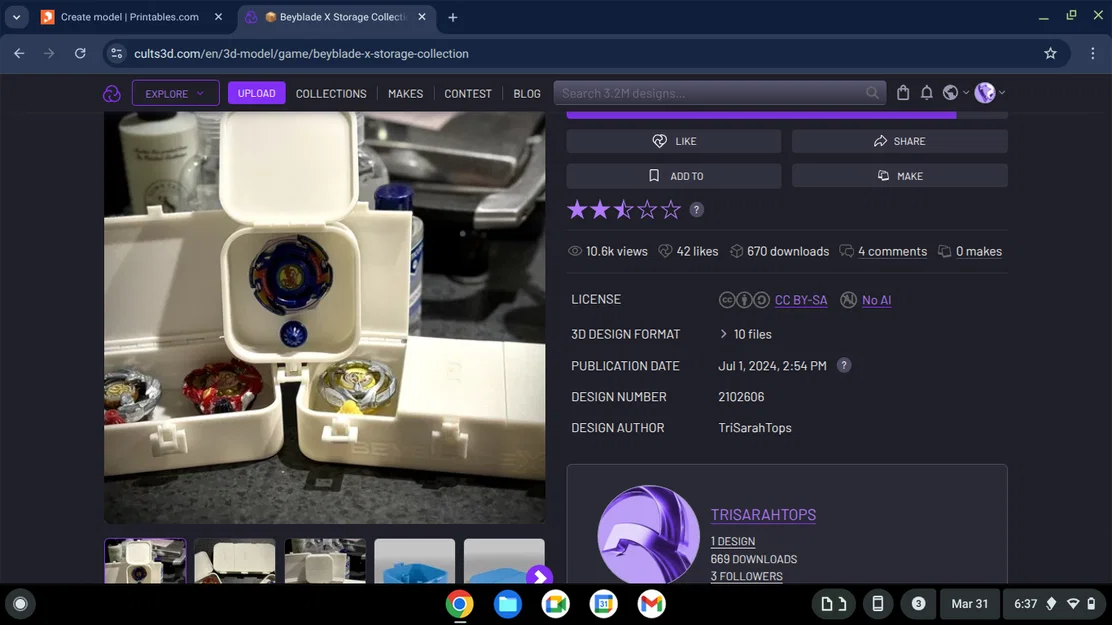
Task: Open Chrome three-dot menu
Action: point(1092,53)
